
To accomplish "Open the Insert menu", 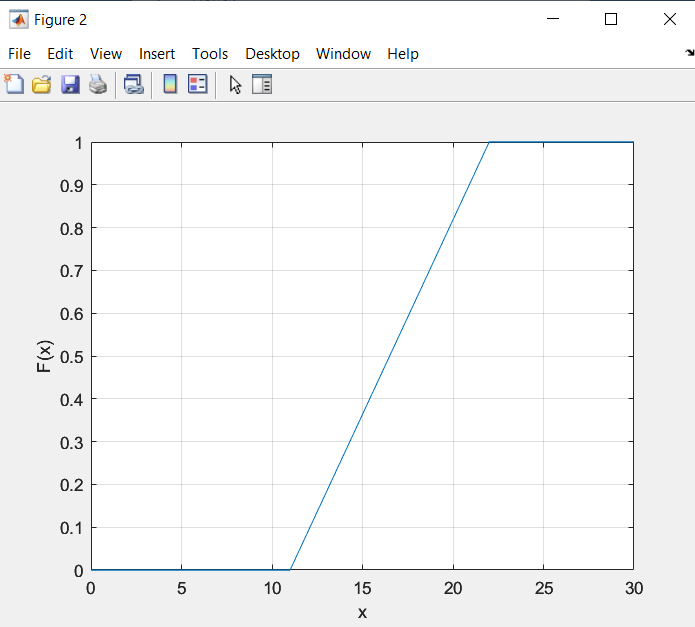I will pos(157,54).
